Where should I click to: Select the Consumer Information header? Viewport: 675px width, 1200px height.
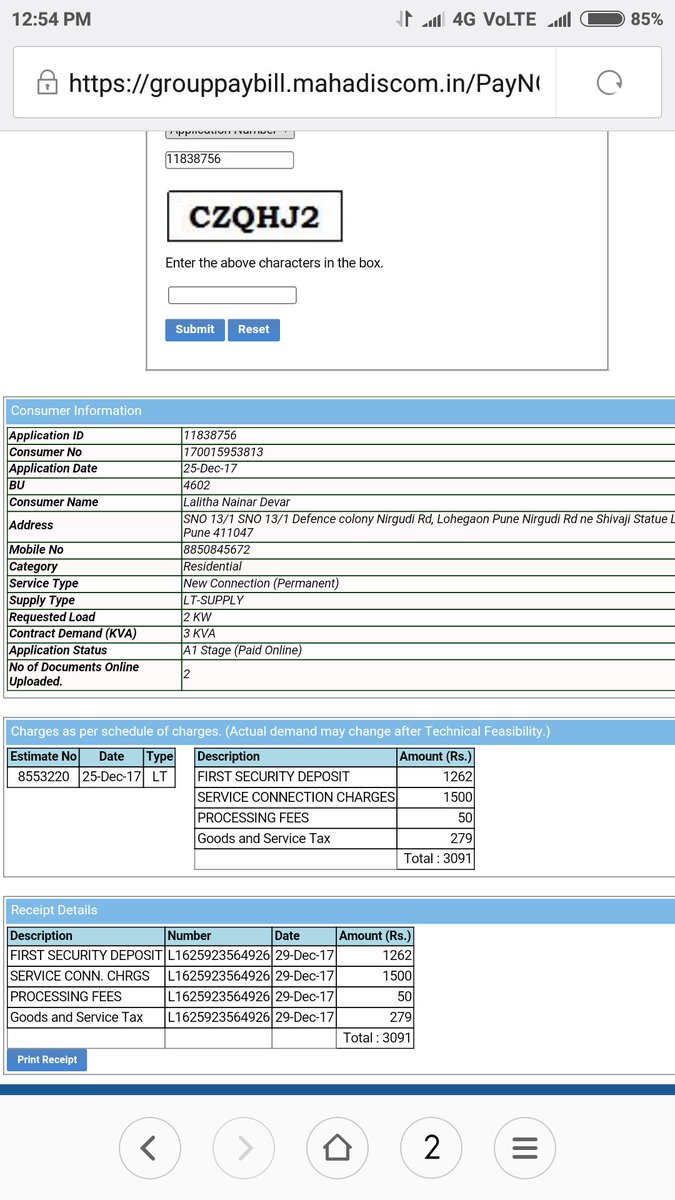pyautogui.click(x=339, y=411)
